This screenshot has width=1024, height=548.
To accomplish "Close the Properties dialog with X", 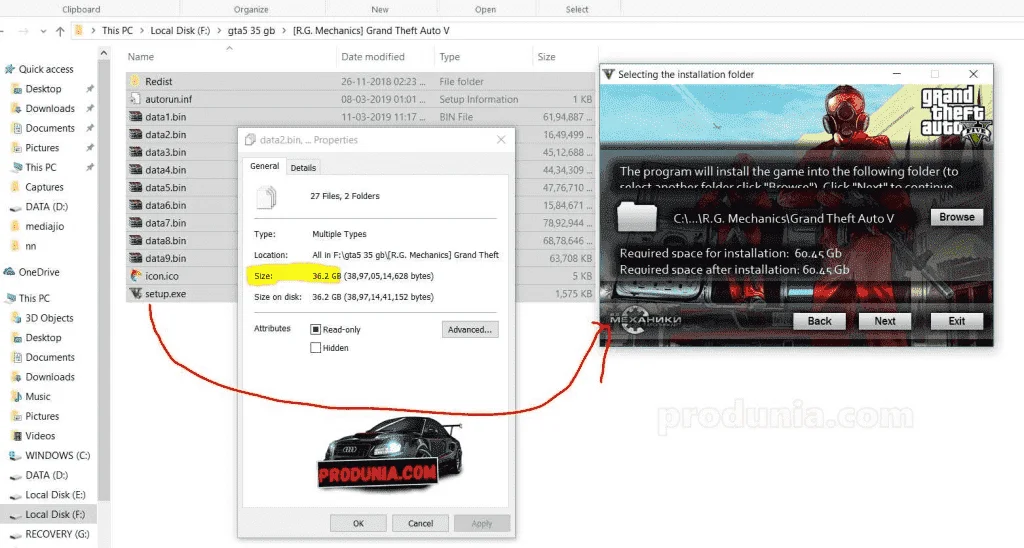I will [501, 140].
